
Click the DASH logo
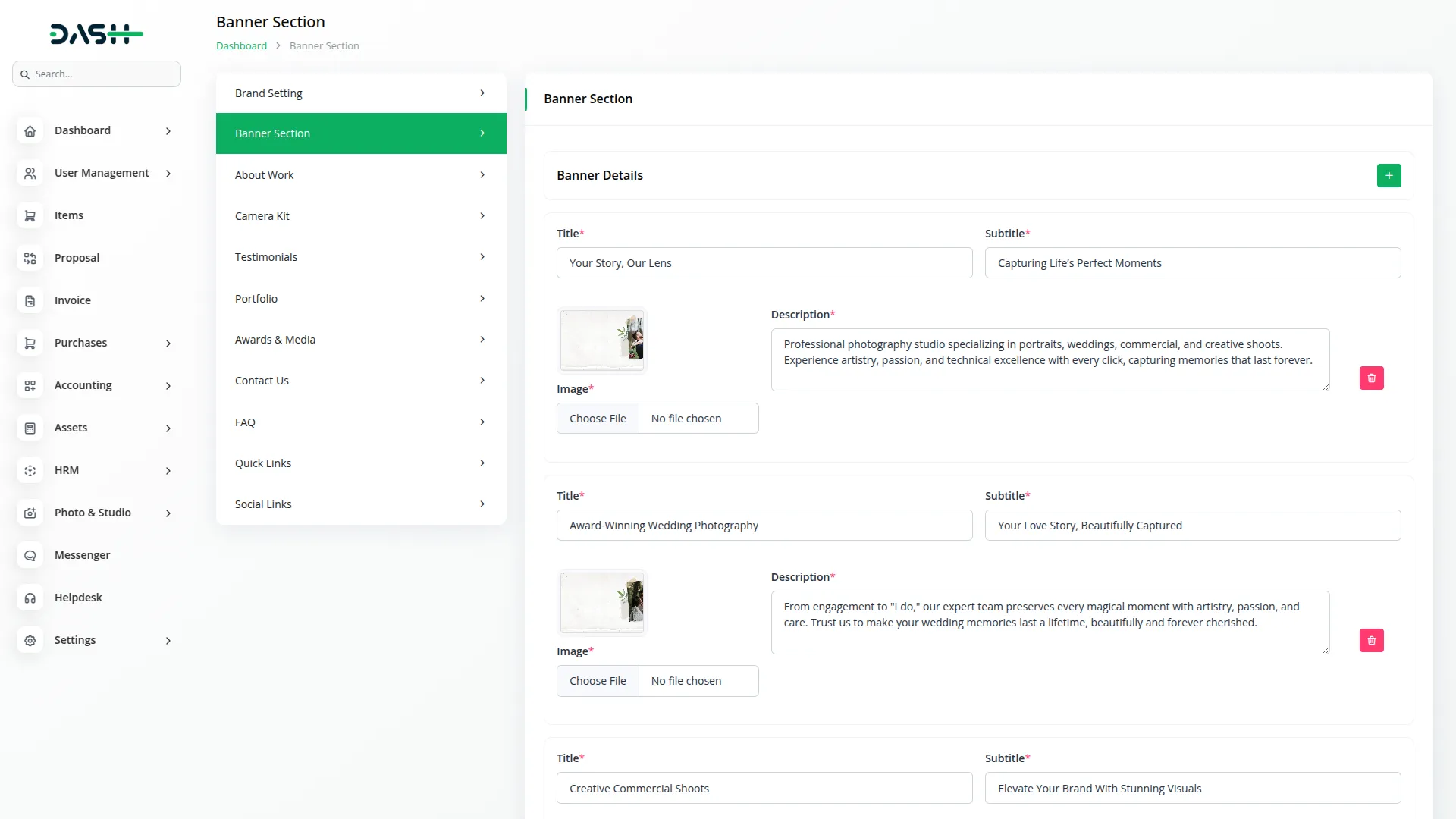(x=96, y=34)
